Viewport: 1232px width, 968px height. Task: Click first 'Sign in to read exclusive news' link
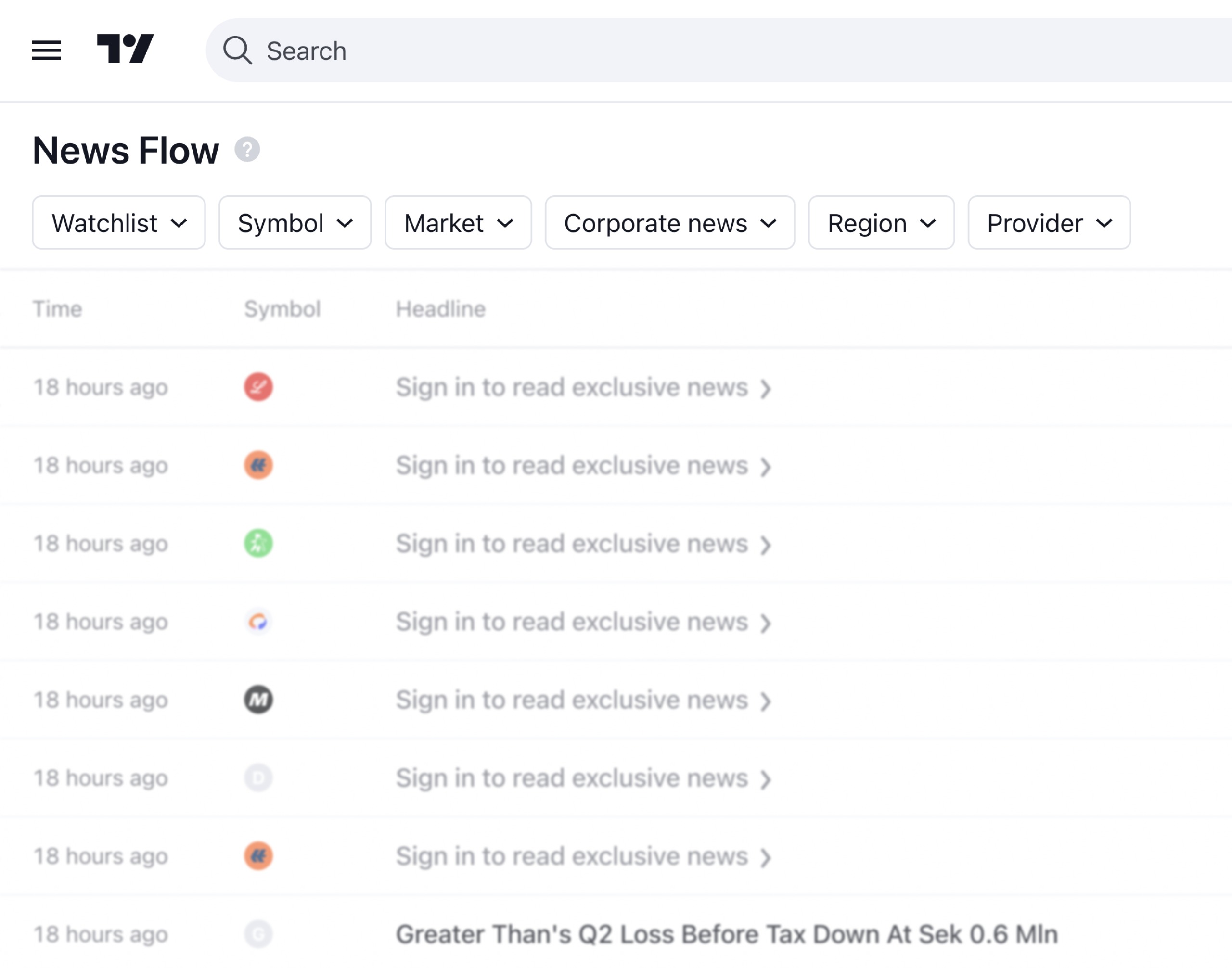click(x=584, y=388)
